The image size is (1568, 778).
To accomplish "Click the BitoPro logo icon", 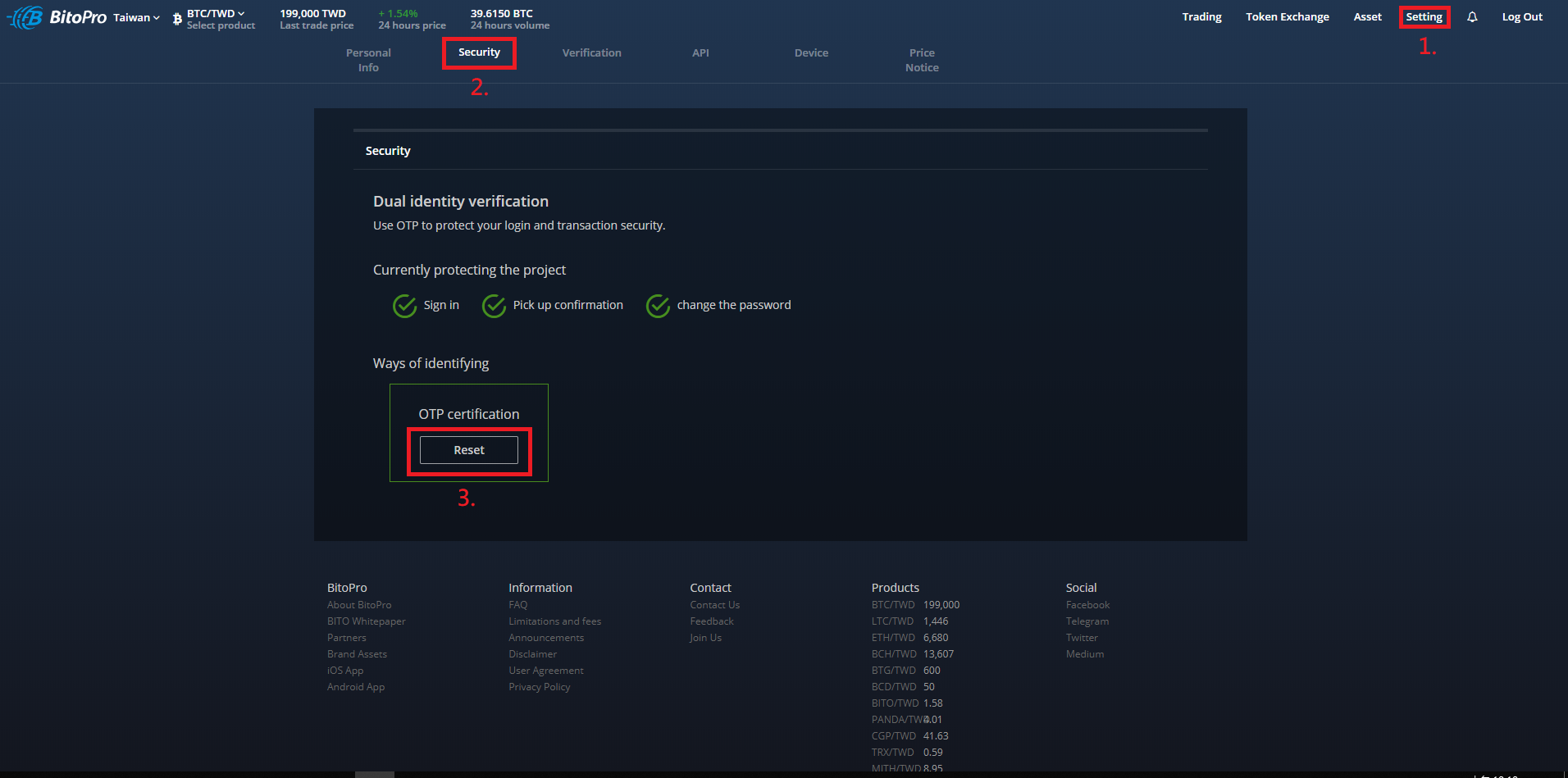I will click(x=25, y=17).
